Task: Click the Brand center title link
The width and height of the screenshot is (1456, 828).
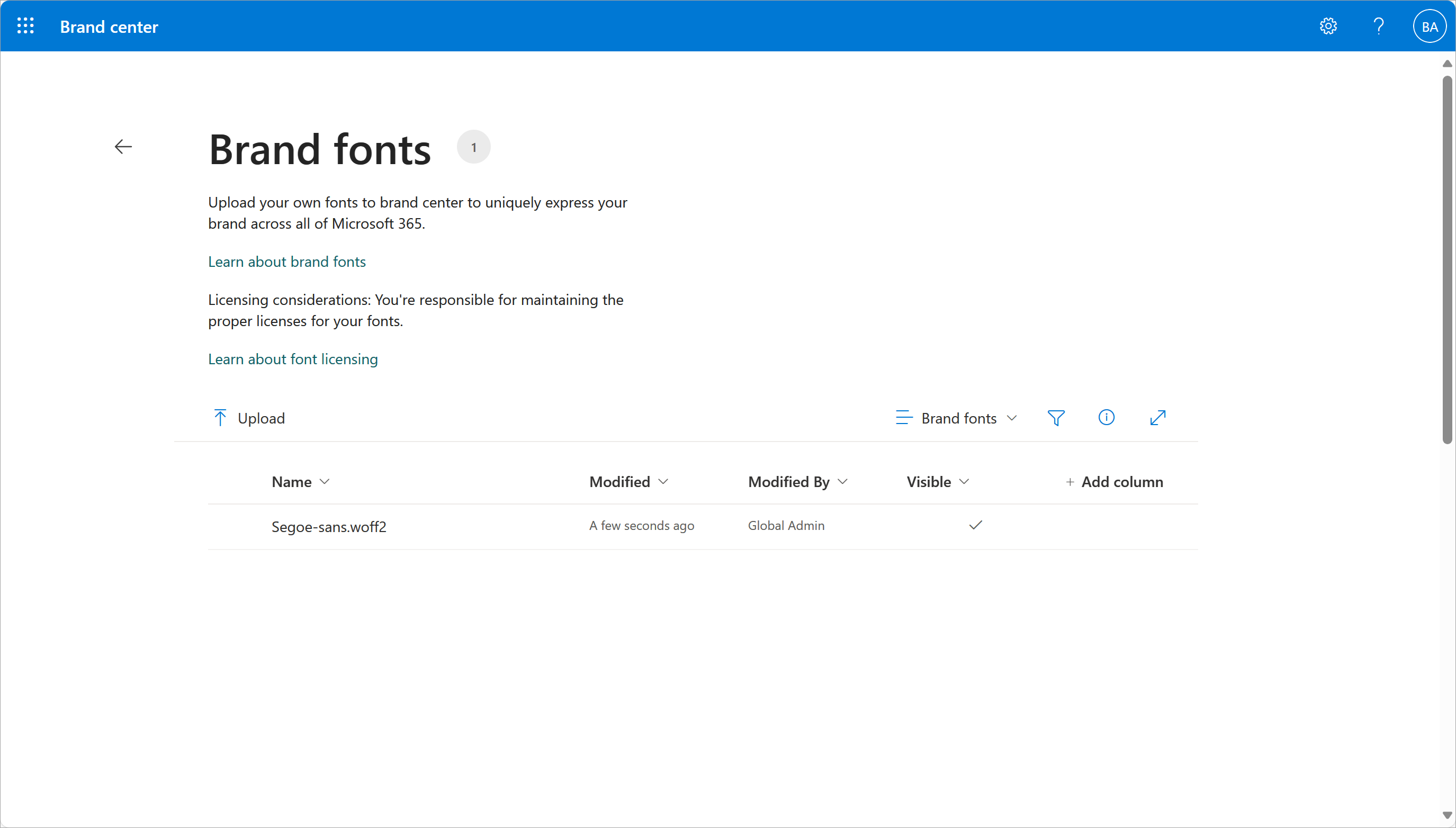Action: pos(109,26)
